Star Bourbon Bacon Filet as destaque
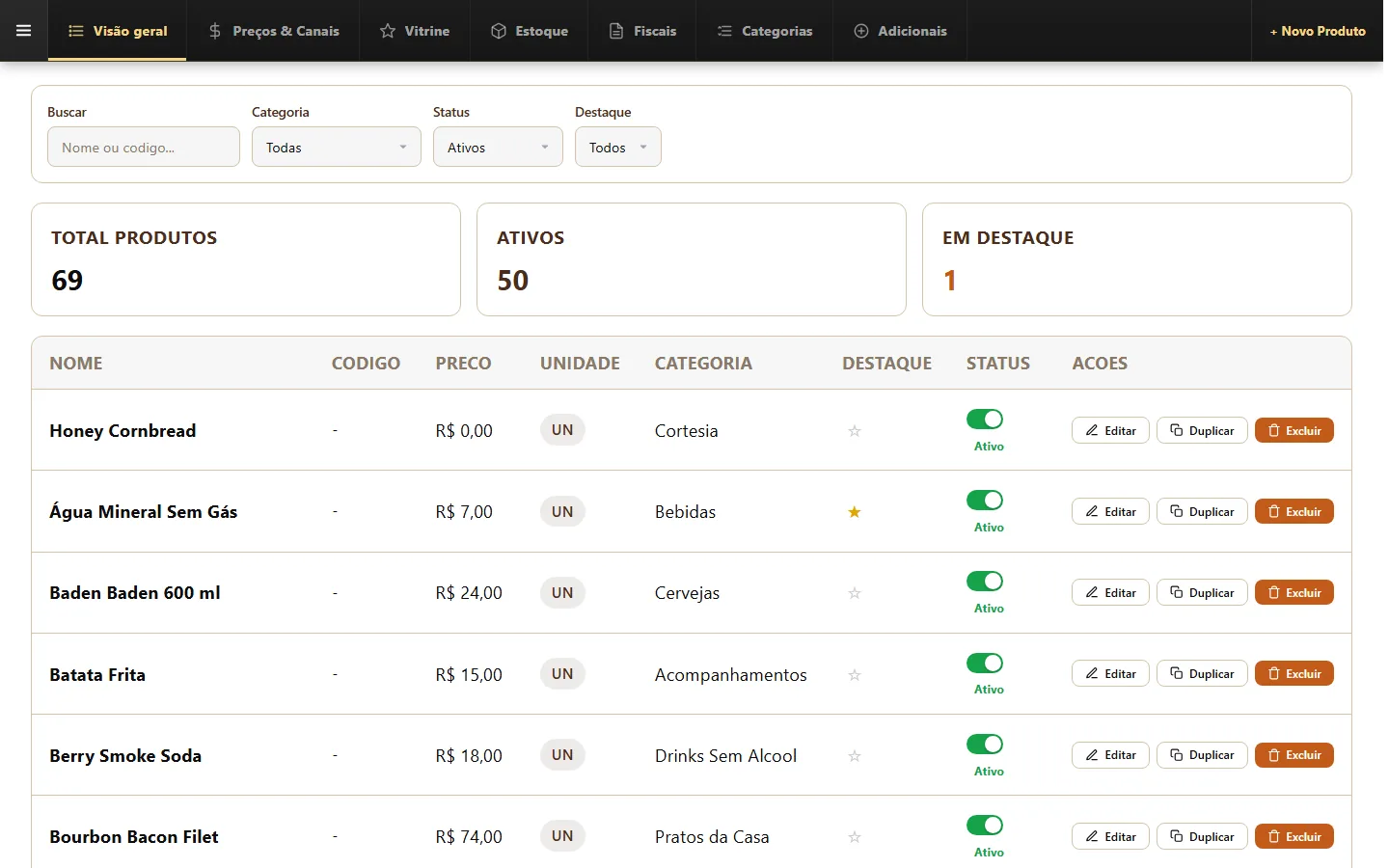The image size is (1389, 868). pos(855,837)
